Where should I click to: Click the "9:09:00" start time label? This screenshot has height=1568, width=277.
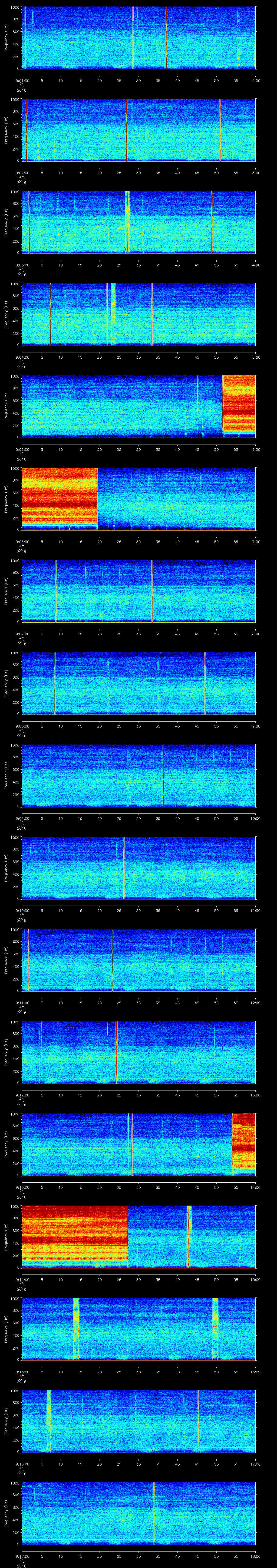point(21,818)
